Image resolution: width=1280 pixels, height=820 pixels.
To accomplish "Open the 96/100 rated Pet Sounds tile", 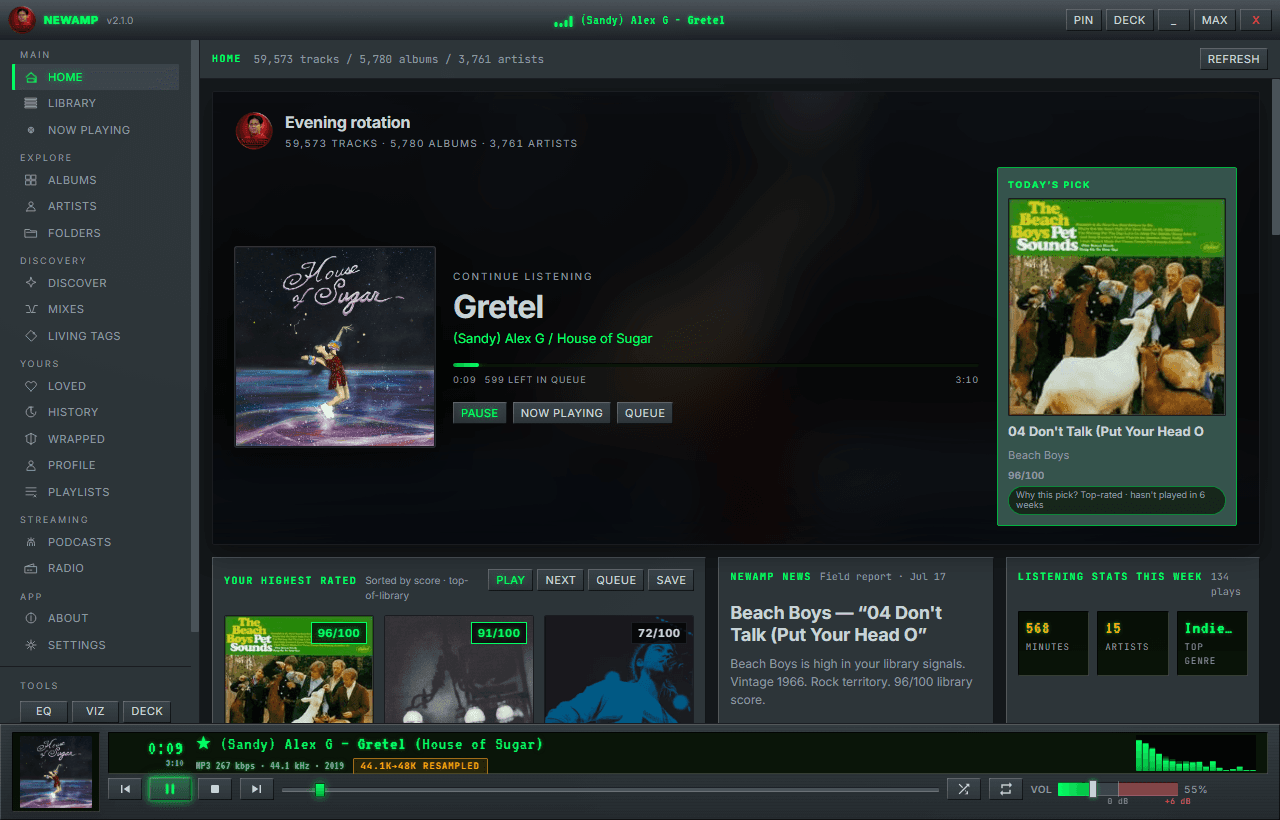I will point(299,669).
